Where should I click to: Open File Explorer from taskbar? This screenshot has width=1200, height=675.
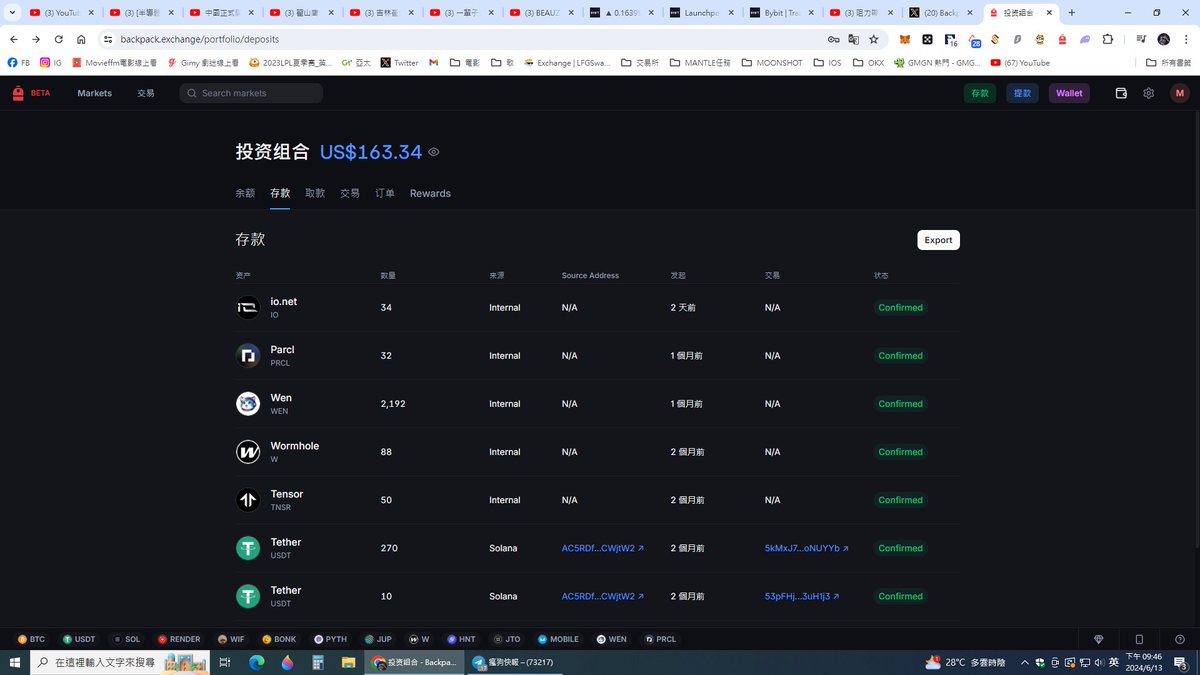pyautogui.click(x=349, y=662)
